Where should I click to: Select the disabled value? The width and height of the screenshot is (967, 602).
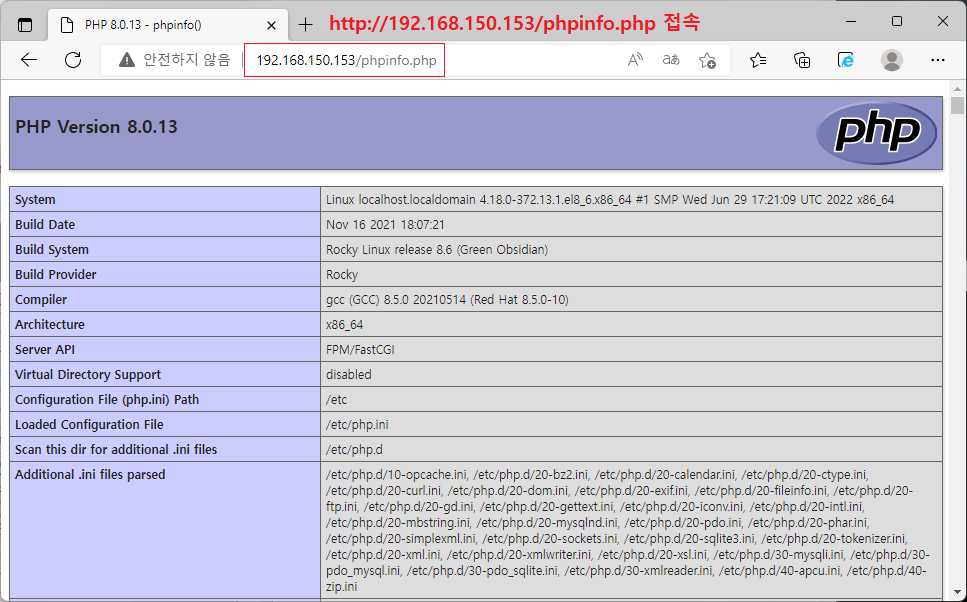click(348, 374)
